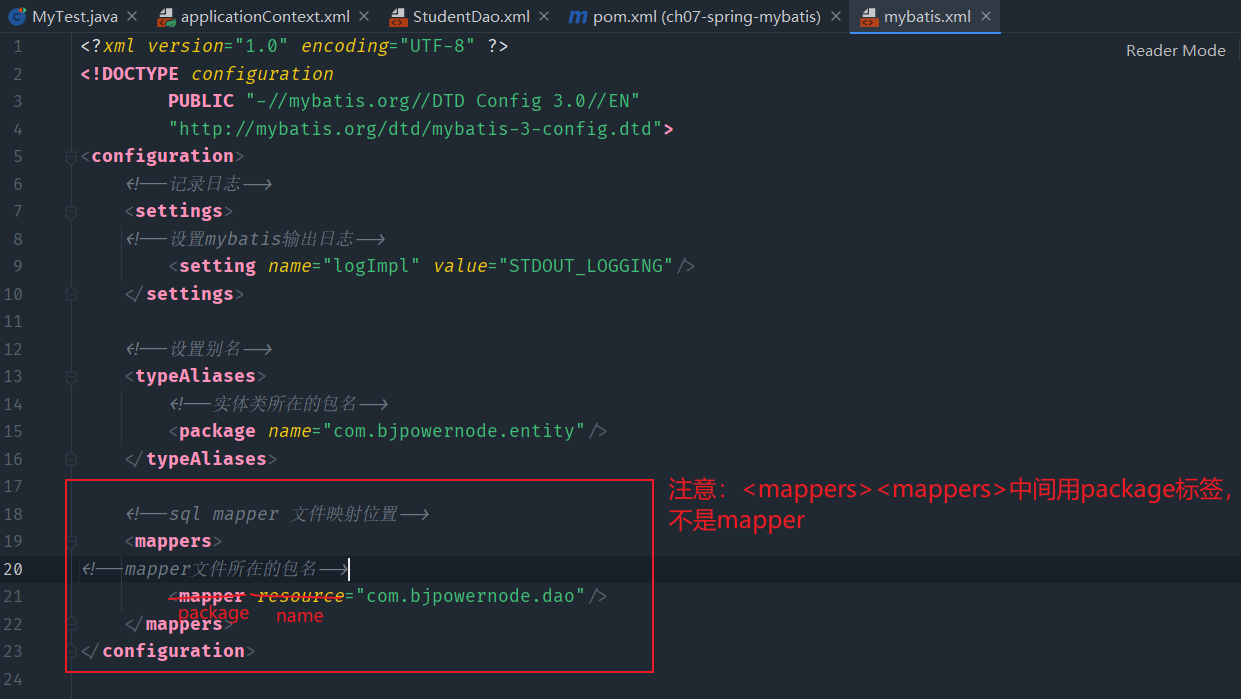The image size is (1241, 699).
Task: Click the "com.bjpowernode.dao" string
Action: tap(471, 596)
